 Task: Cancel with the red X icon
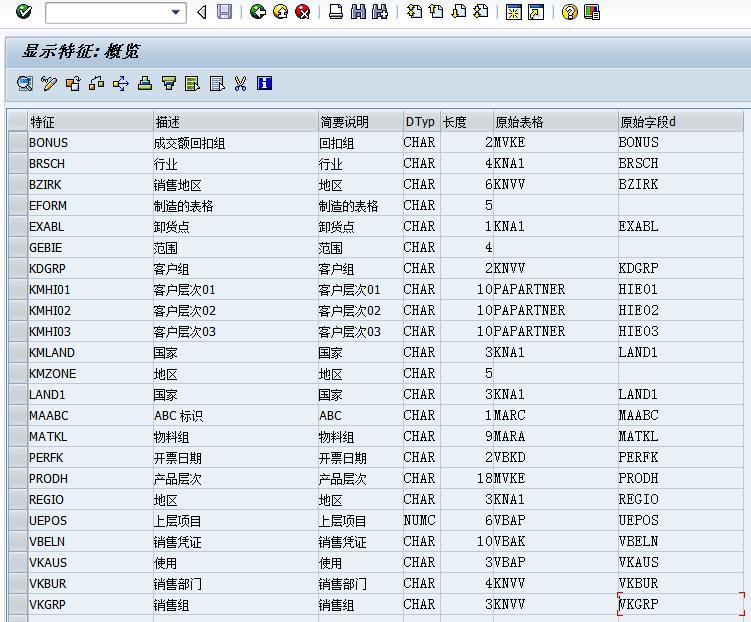pos(303,11)
